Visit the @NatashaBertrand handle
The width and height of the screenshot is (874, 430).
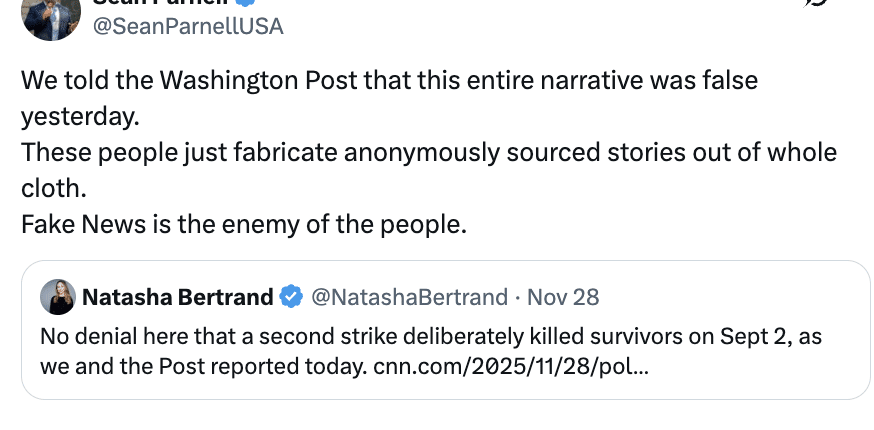pos(409,297)
